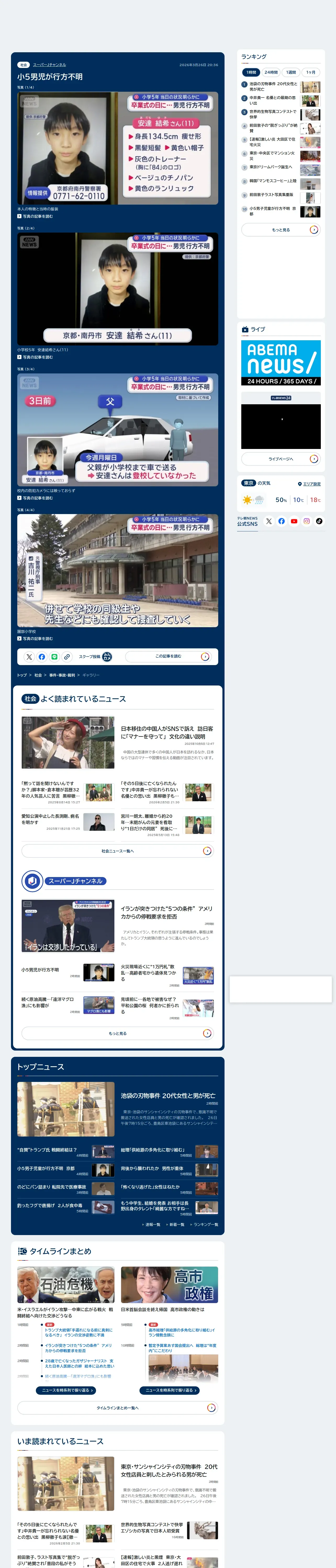Share the article on X from the share bar
336x1568 pixels.
click(x=29, y=657)
